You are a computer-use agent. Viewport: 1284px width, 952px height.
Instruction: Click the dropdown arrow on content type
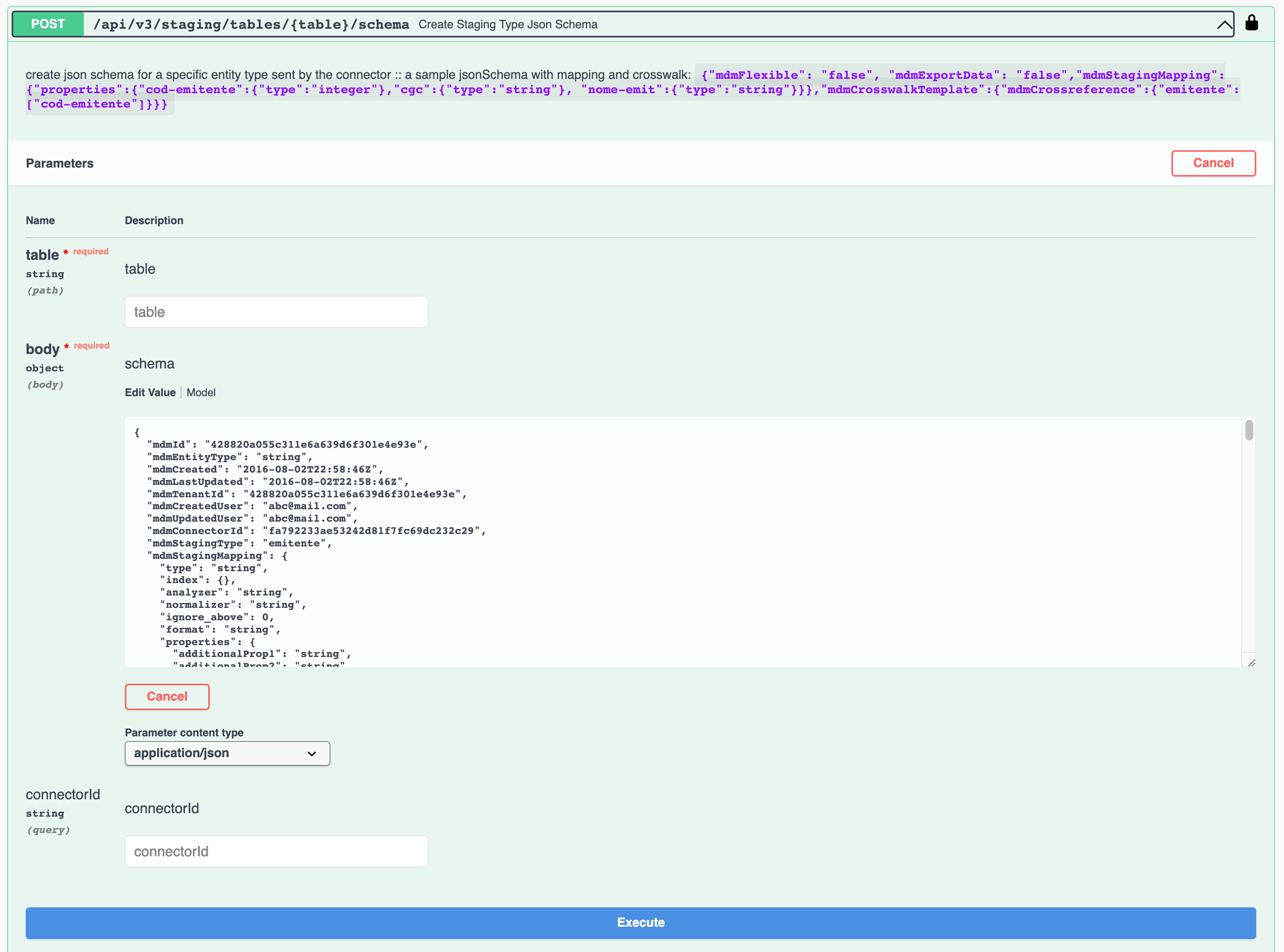point(312,753)
